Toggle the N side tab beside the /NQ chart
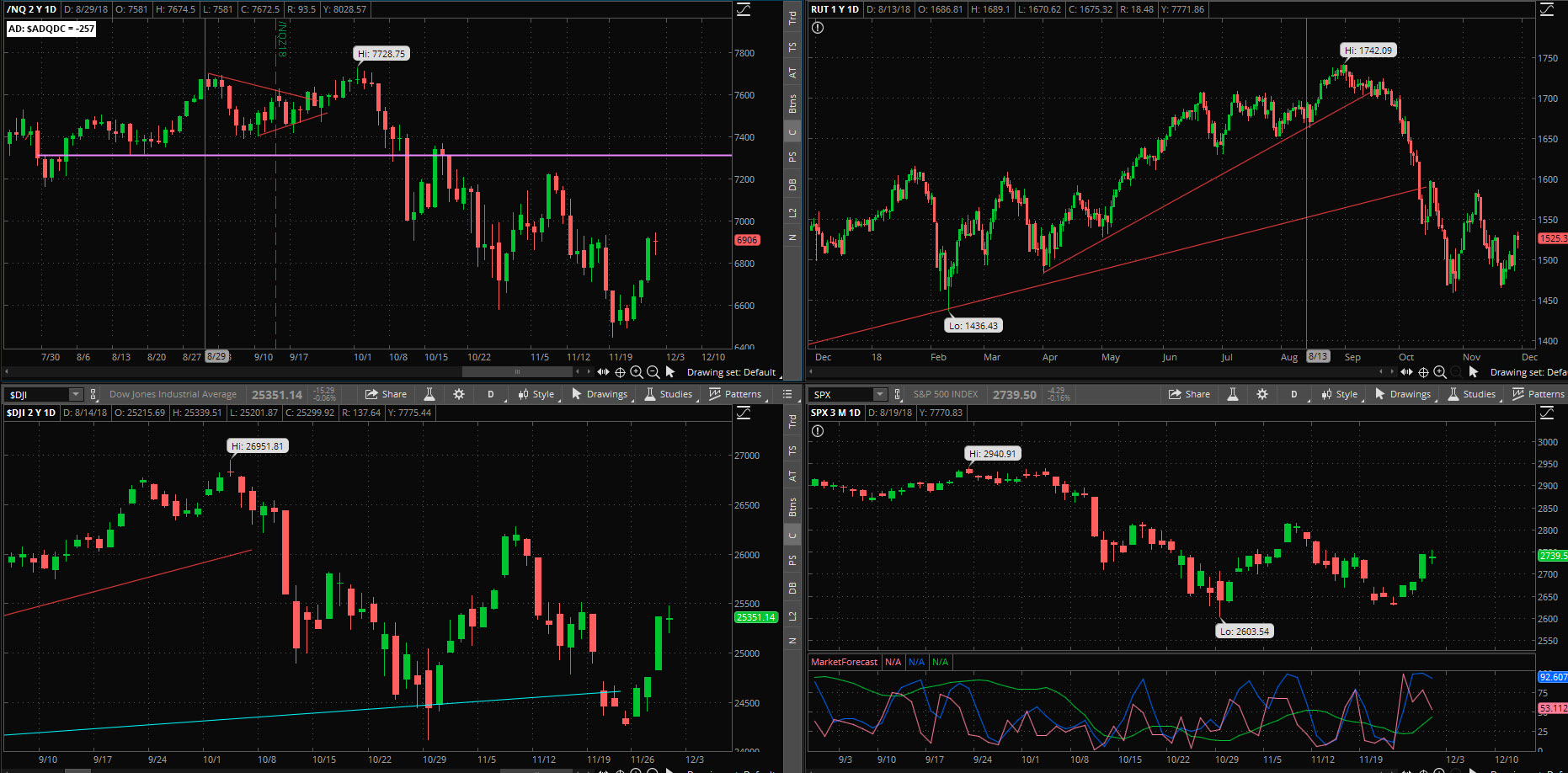Image resolution: width=1568 pixels, height=773 pixels. coord(792,237)
